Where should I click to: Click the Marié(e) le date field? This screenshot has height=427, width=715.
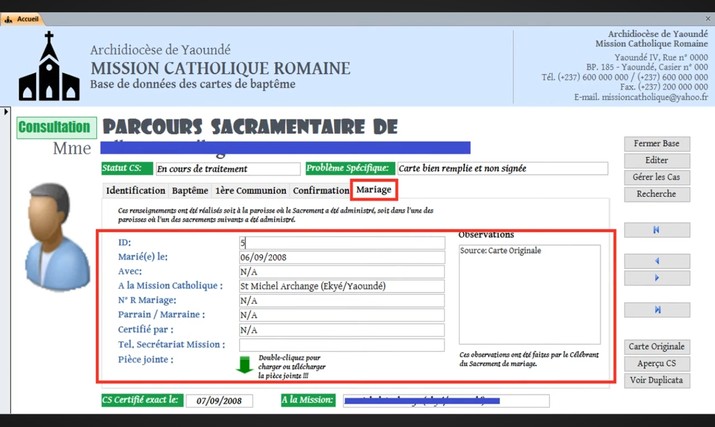tap(342, 257)
